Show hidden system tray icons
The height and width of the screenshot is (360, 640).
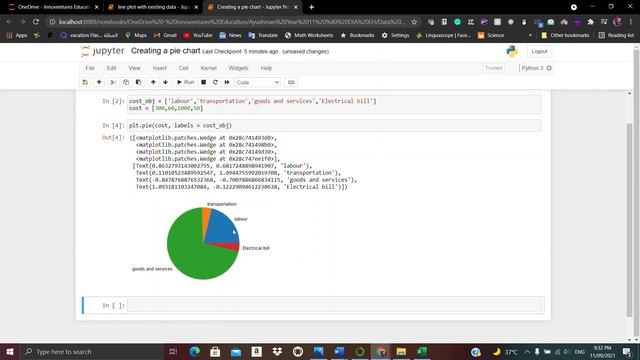(527, 351)
